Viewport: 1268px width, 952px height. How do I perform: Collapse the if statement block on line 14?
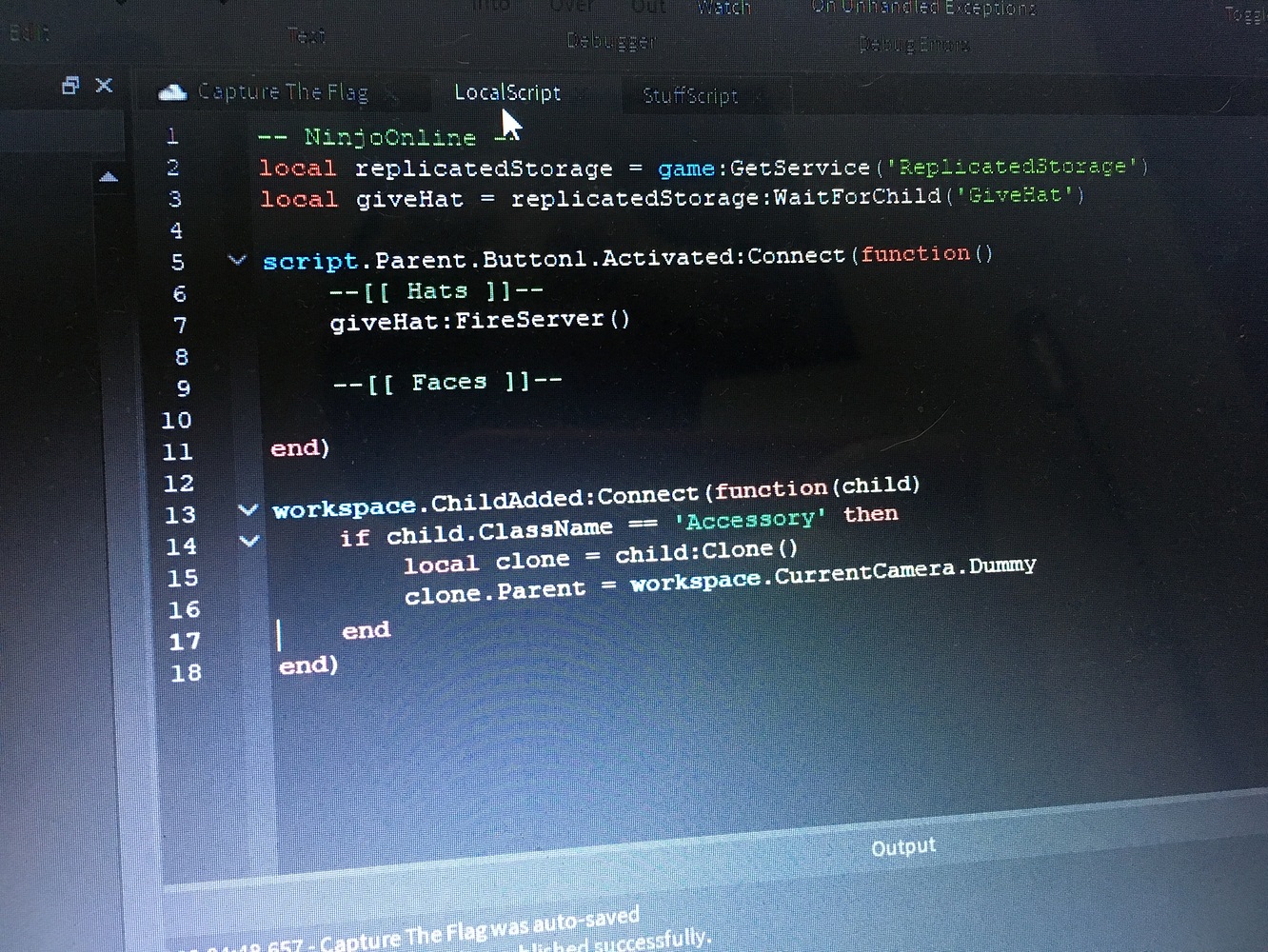tap(248, 540)
